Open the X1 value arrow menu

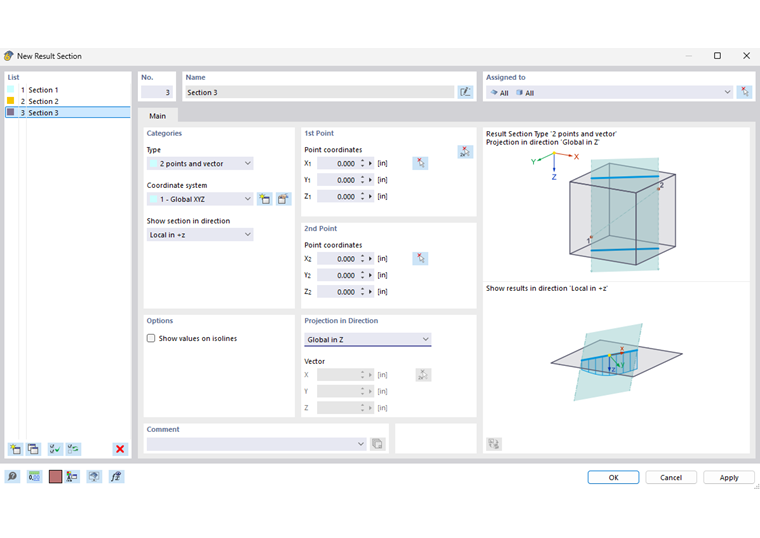point(370,164)
